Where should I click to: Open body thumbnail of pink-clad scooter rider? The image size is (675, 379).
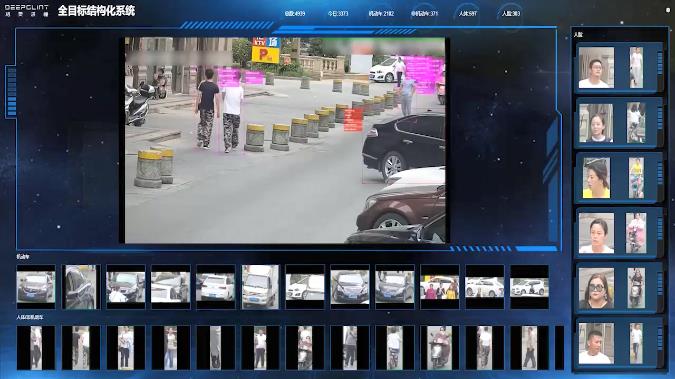click(636, 233)
